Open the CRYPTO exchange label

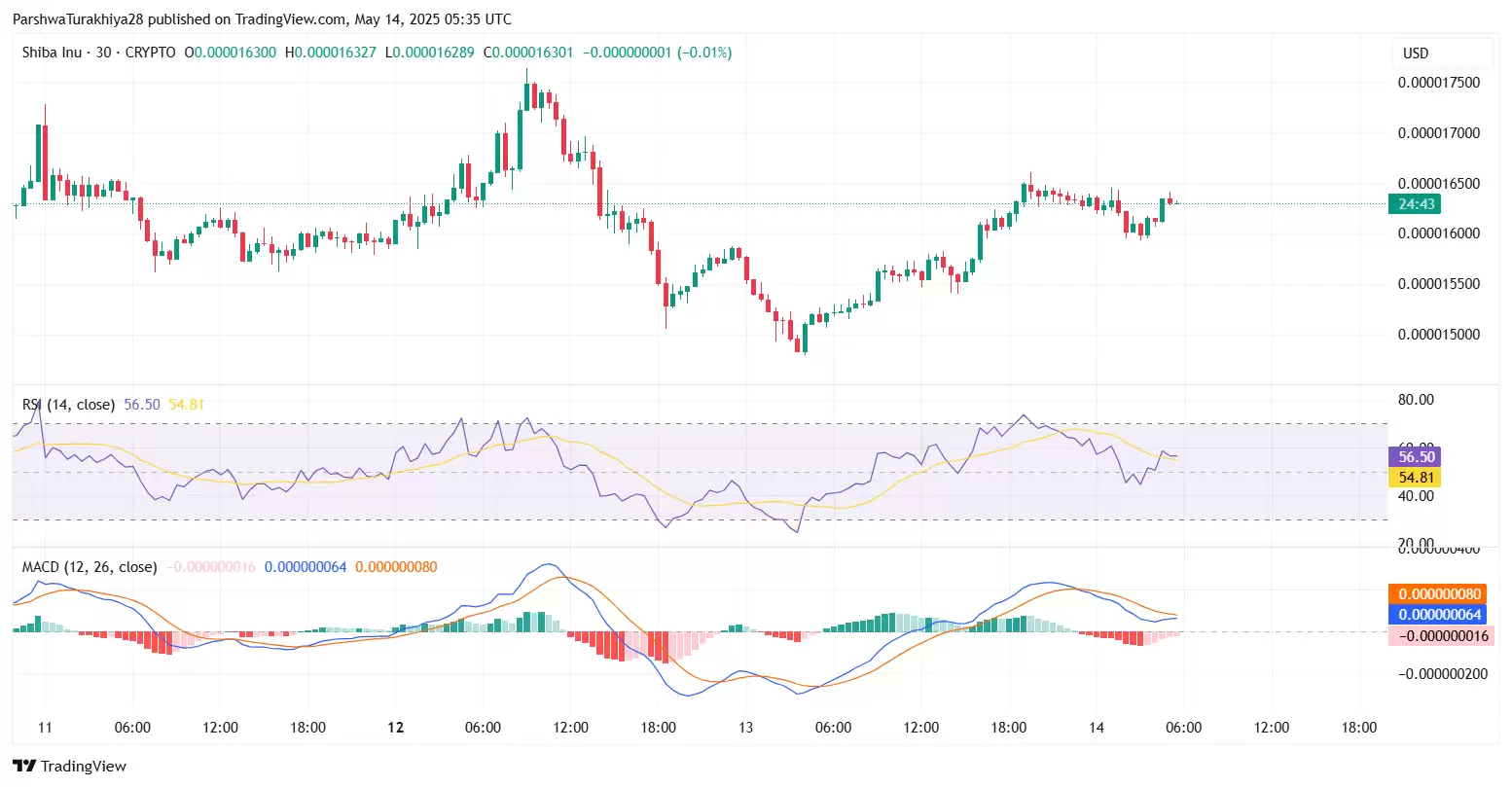(149, 53)
